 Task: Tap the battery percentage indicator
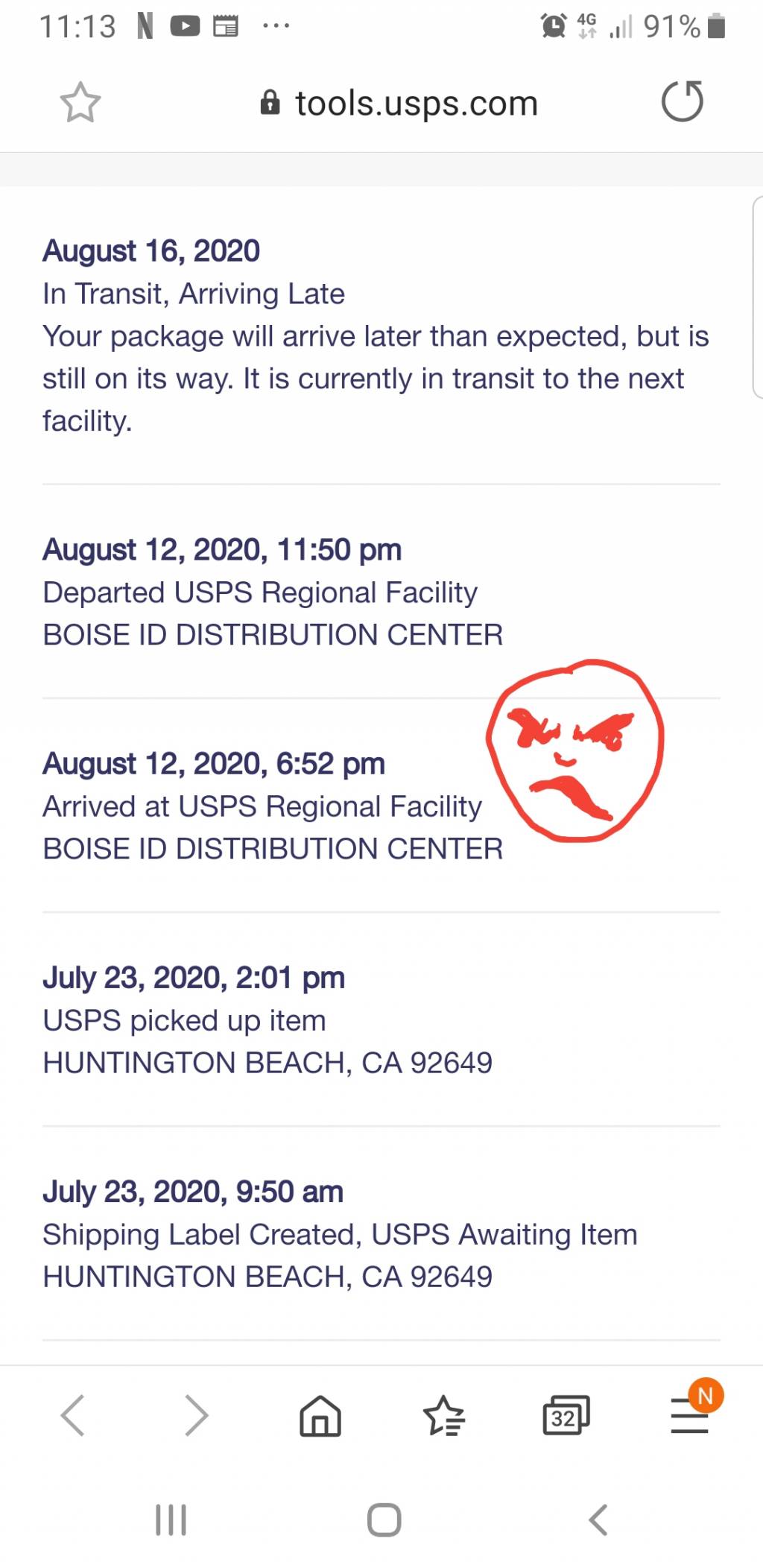pyautogui.click(x=672, y=27)
